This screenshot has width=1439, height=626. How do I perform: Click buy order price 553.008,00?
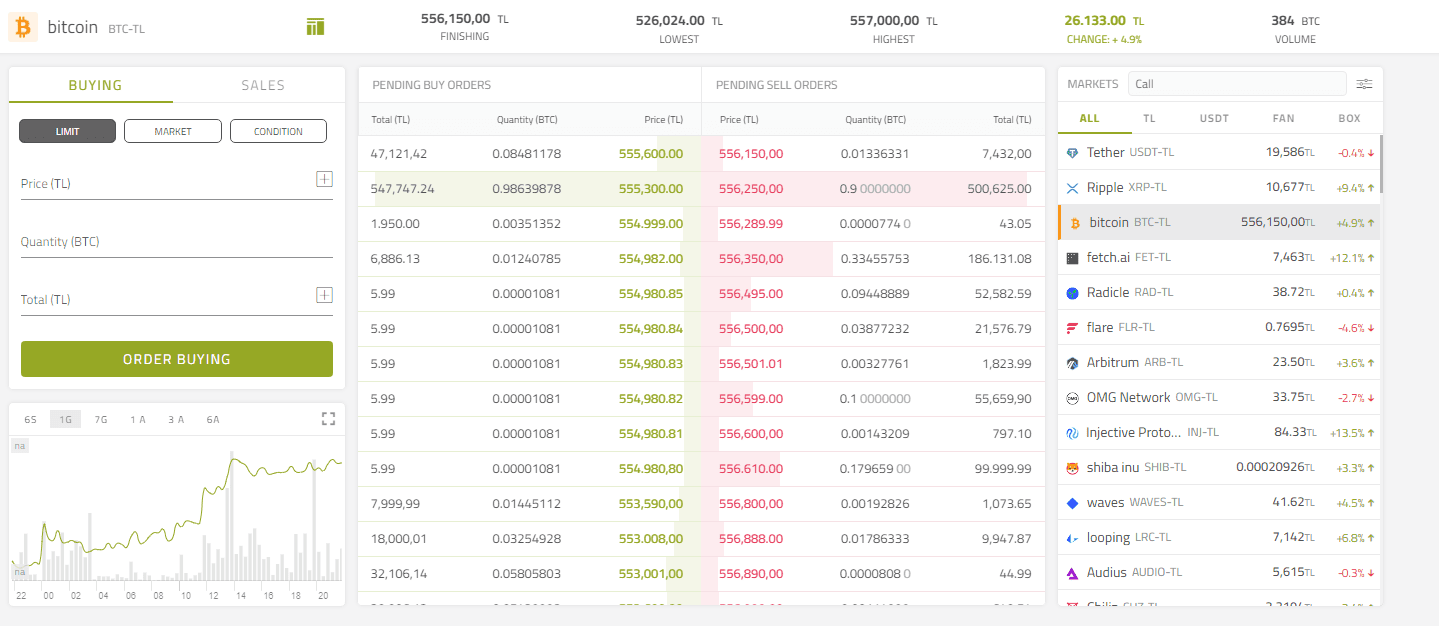click(651, 539)
